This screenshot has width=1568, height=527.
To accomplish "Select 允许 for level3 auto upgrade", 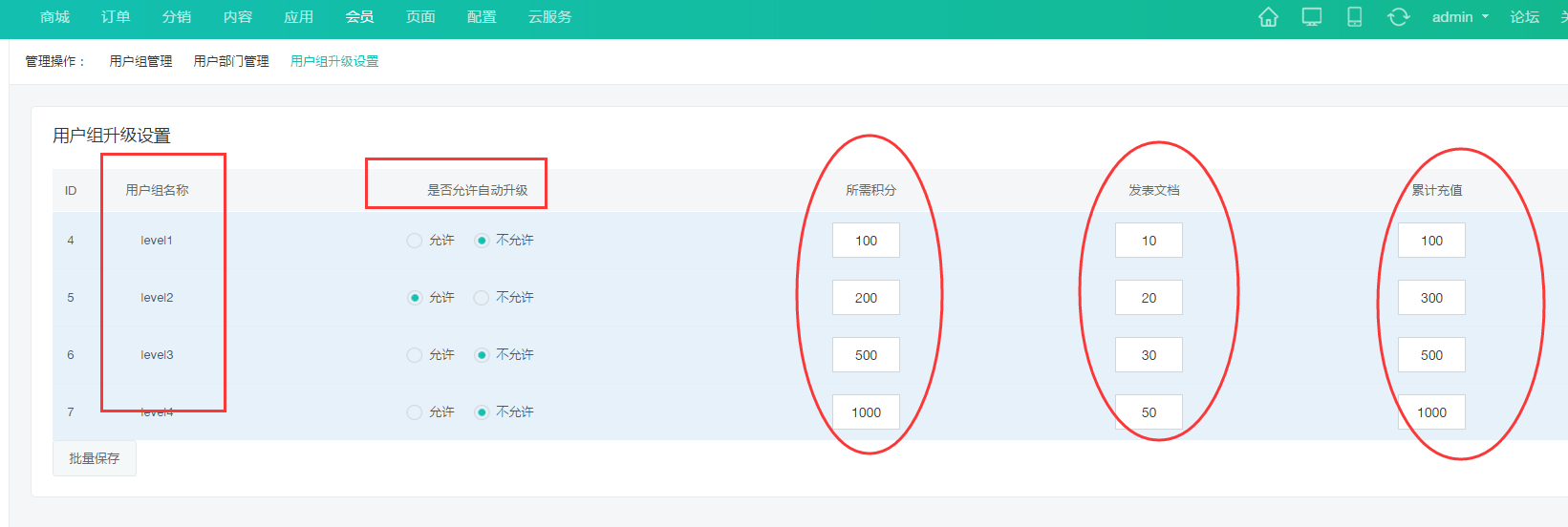I will tap(414, 355).
